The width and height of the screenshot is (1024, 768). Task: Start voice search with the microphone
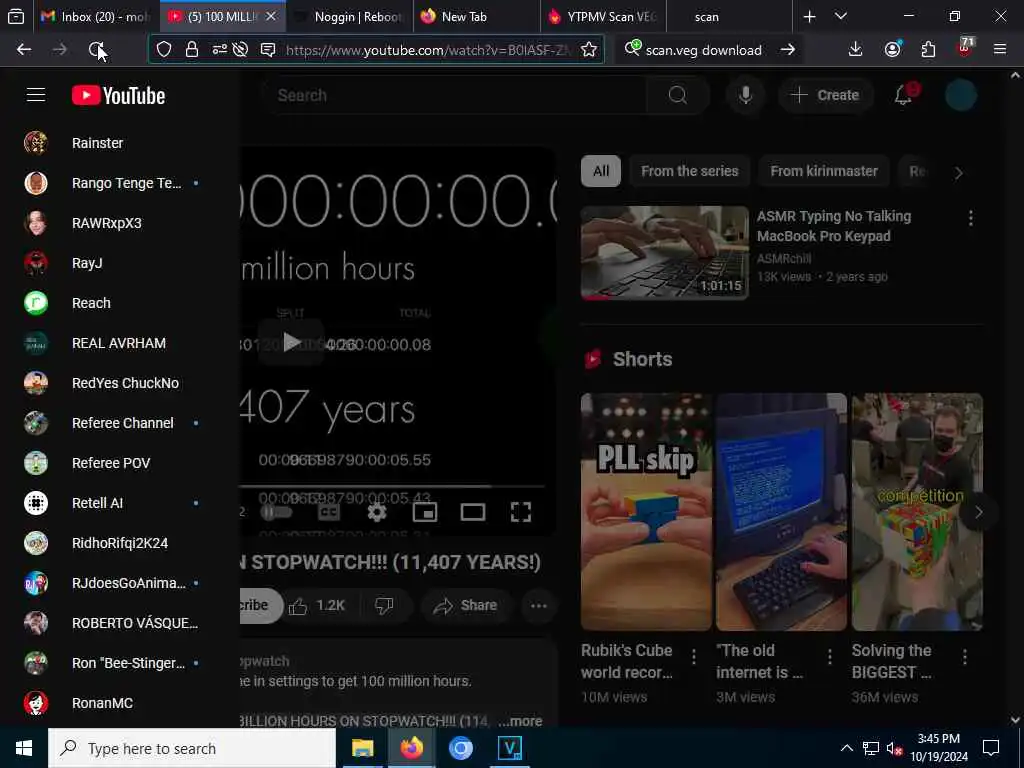(x=745, y=95)
